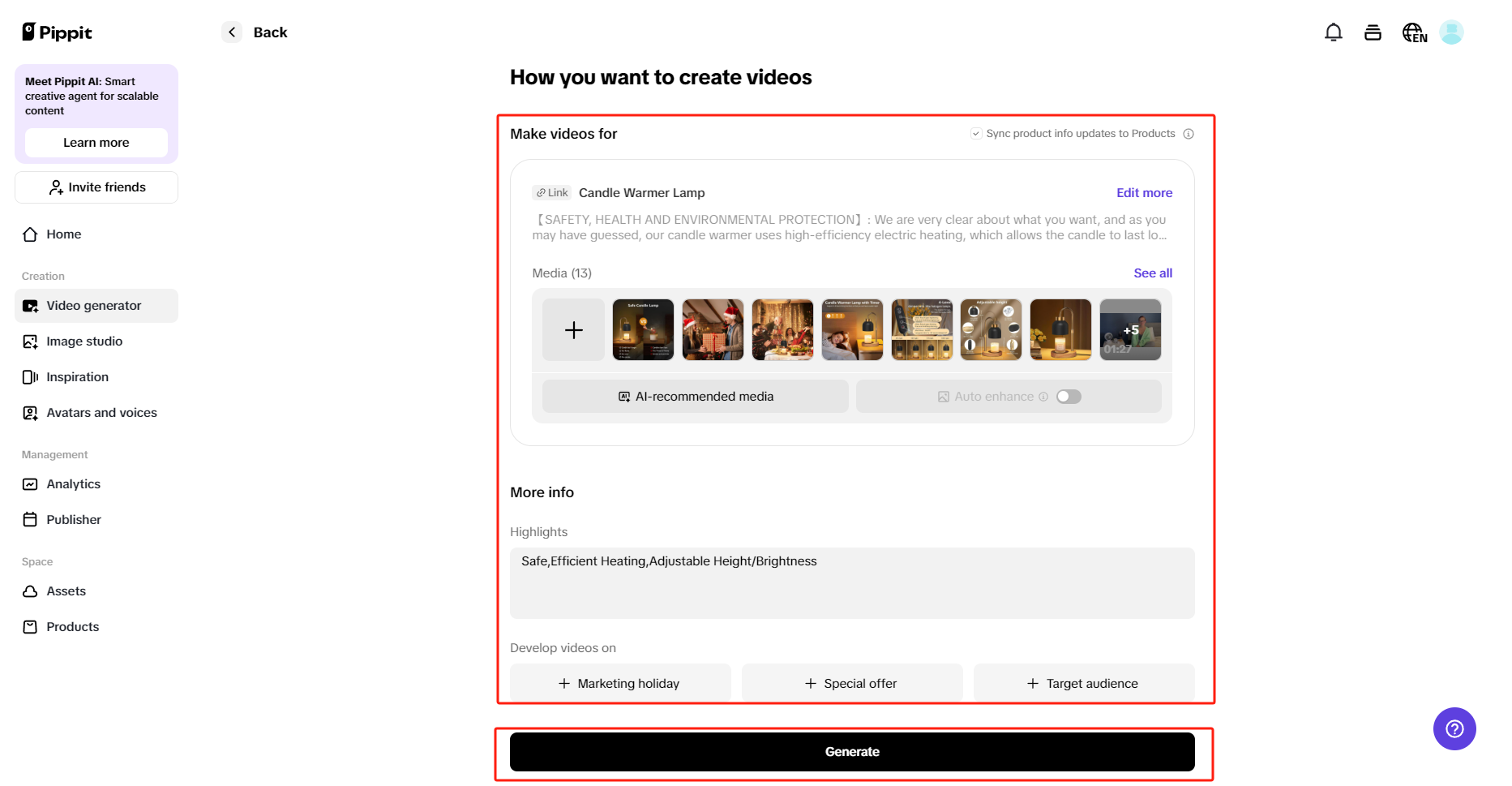Screen dimensions: 1512x786
Task: Navigate to Avatars and voices
Action: pos(96,413)
